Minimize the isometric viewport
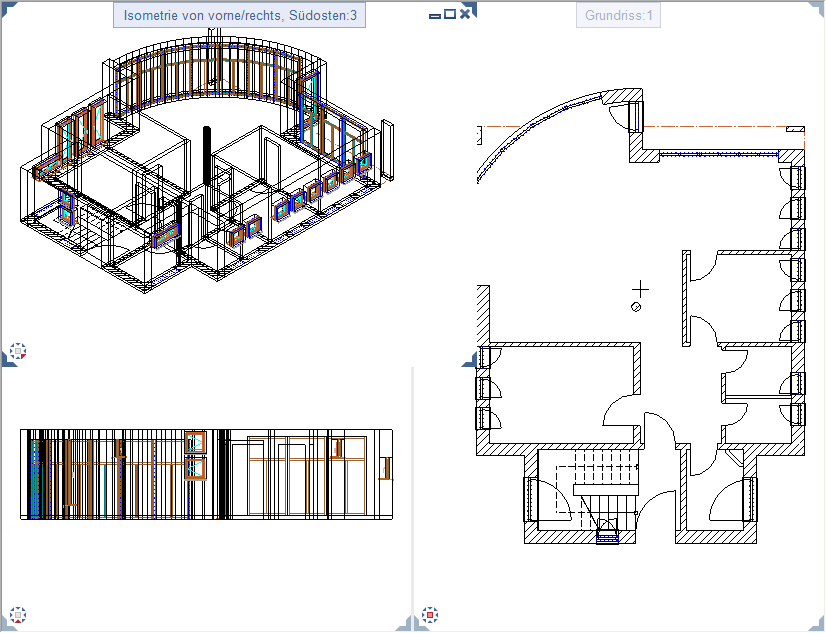The image size is (826, 633). [x=435, y=16]
